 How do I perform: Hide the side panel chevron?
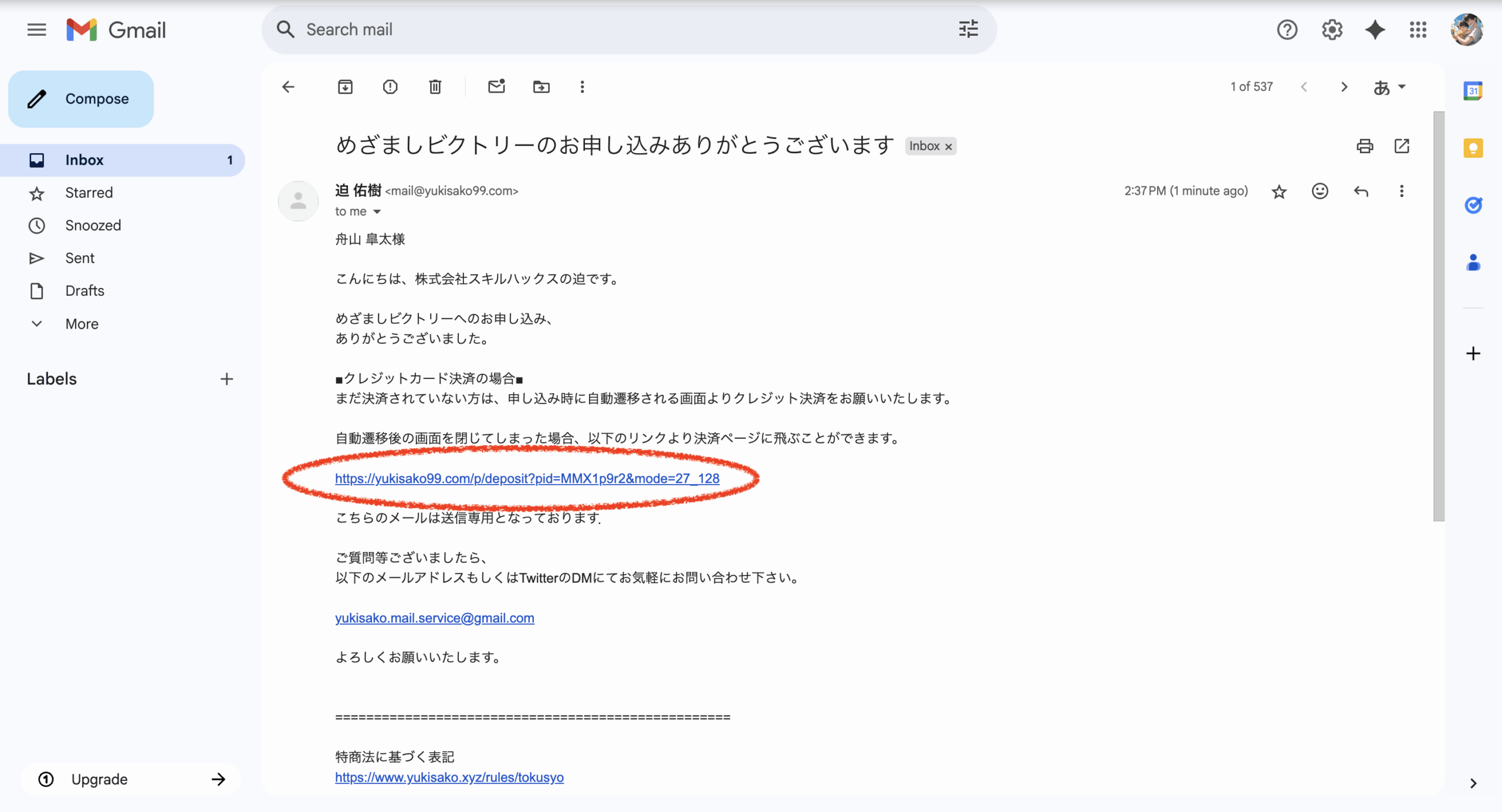[x=1473, y=783]
